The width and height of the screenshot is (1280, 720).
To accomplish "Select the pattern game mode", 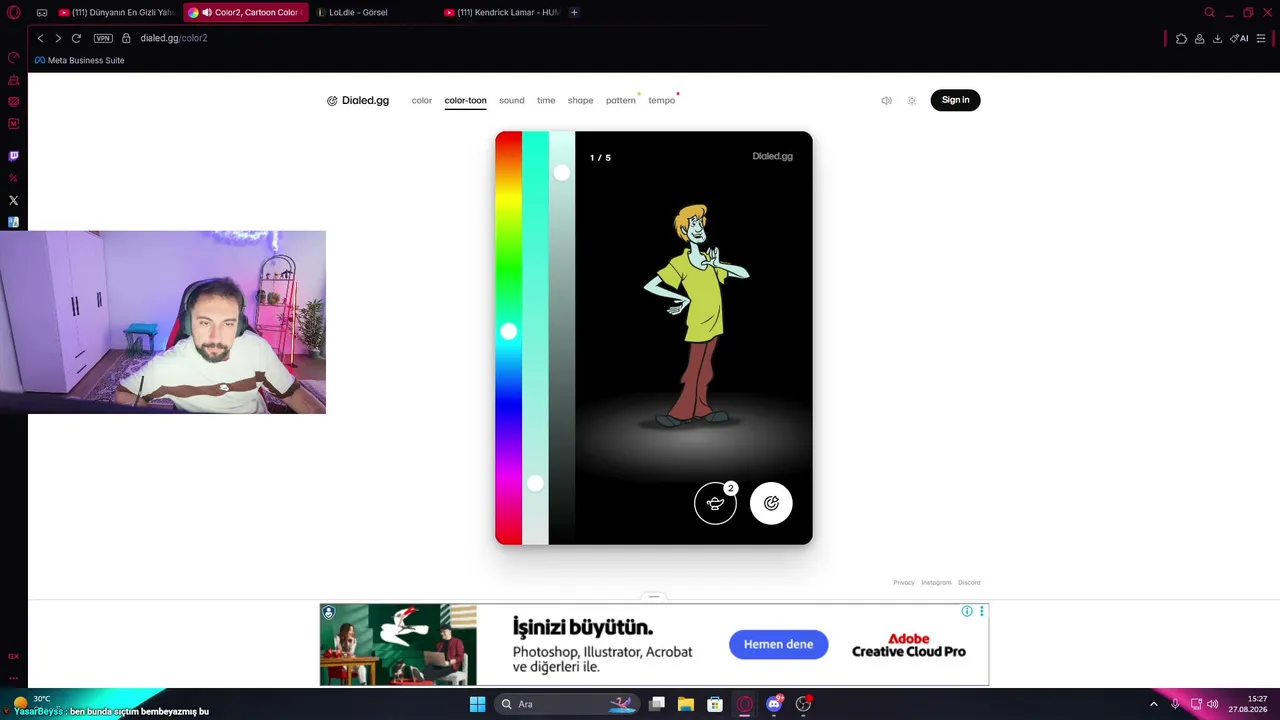I will pos(620,100).
